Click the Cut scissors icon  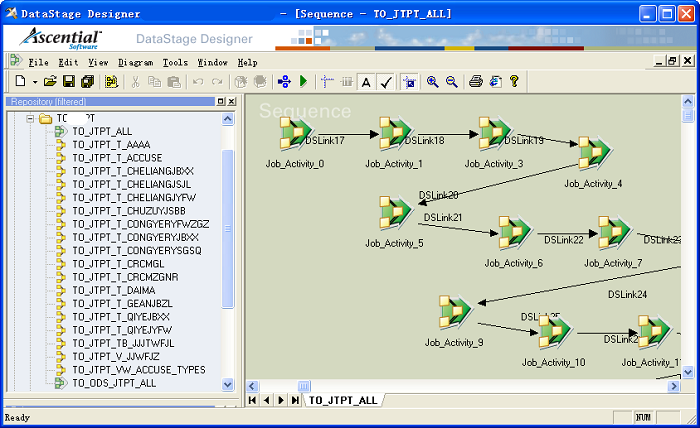135,81
